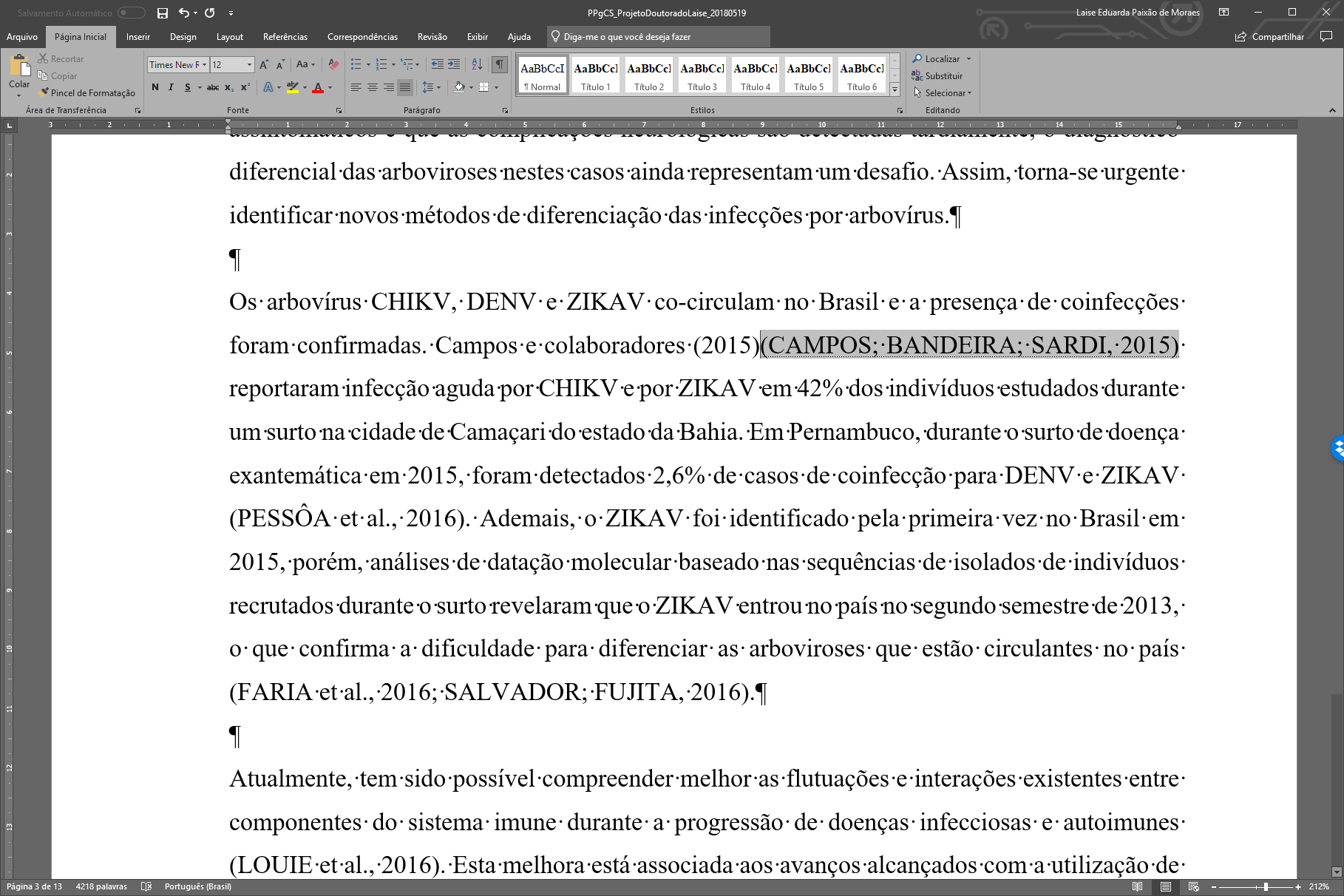Screen dimensions: 1344x896
Task: Expand the styles gallery with the more arrow
Action: (895, 89)
